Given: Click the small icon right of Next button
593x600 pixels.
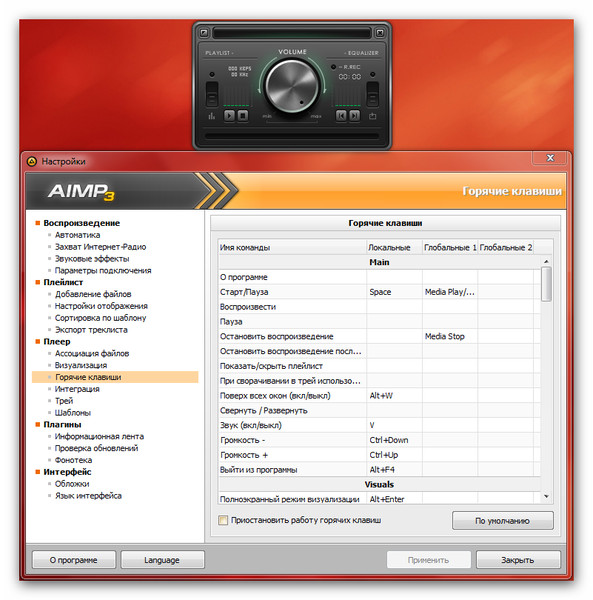Looking at the screenshot, I should pyautogui.click(x=373, y=116).
